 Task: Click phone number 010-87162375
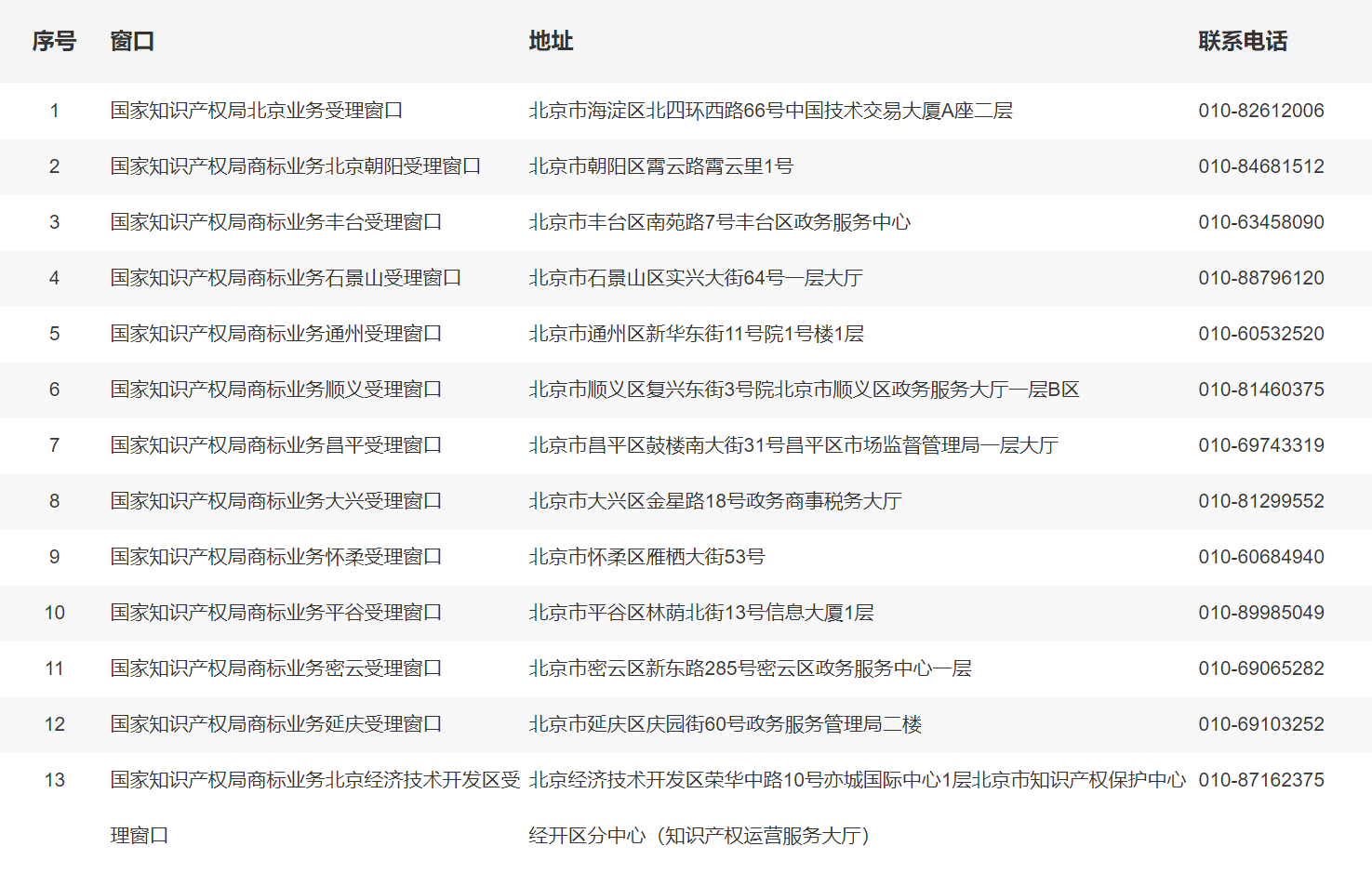click(x=1261, y=780)
